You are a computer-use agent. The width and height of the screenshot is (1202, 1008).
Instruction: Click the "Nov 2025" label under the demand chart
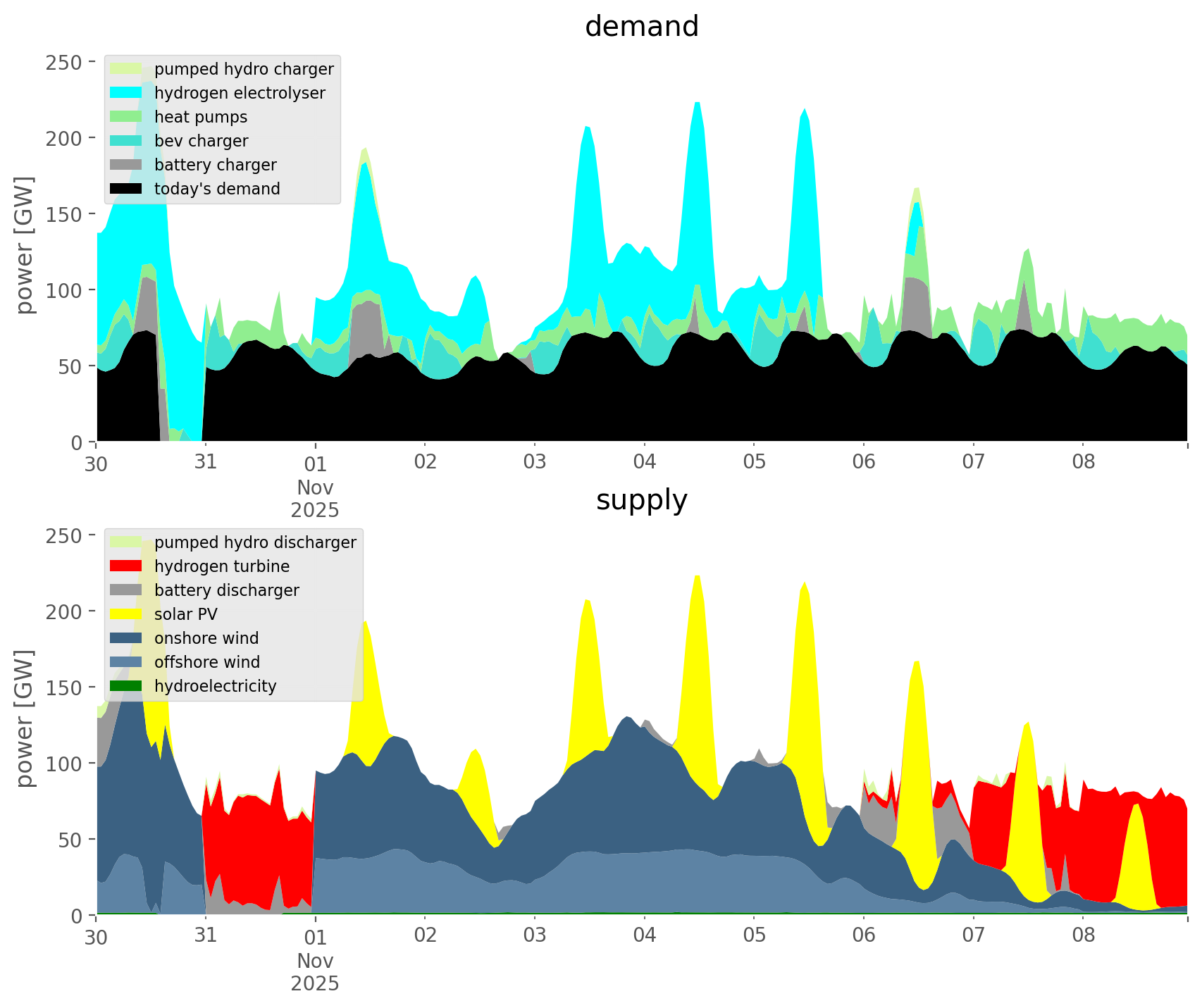coord(315,499)
